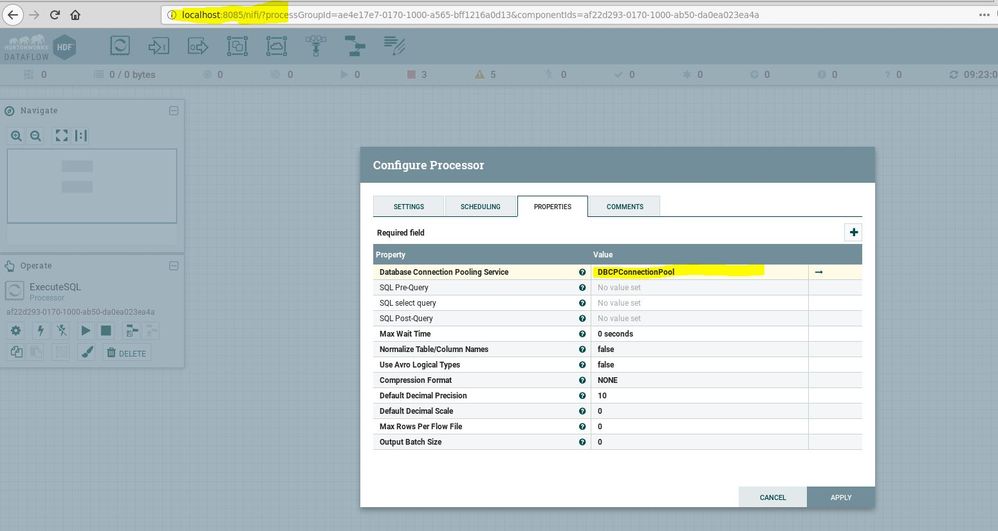Go to DBCPConnectionPool service via arrow icon
The width and height of the screenshot is (998, 531).
pos(819,272)
